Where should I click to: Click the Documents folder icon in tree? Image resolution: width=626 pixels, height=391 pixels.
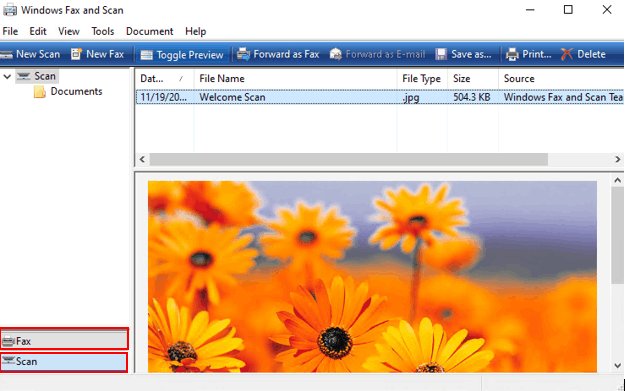tap(40, 92)
